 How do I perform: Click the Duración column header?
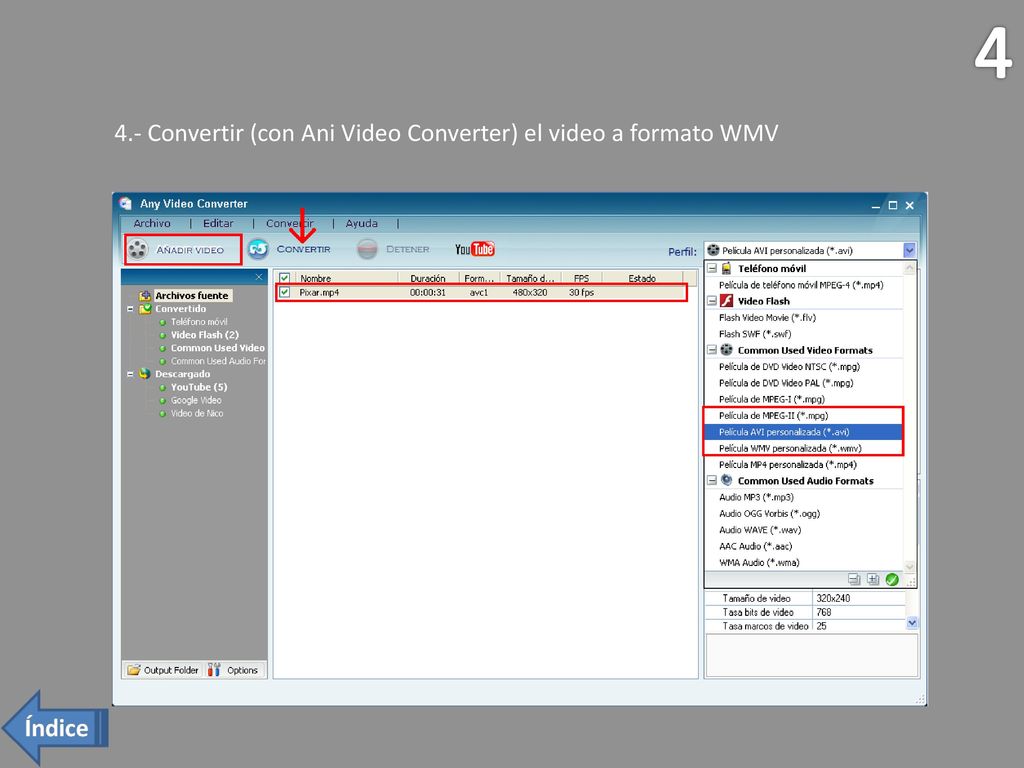(428, 278)
